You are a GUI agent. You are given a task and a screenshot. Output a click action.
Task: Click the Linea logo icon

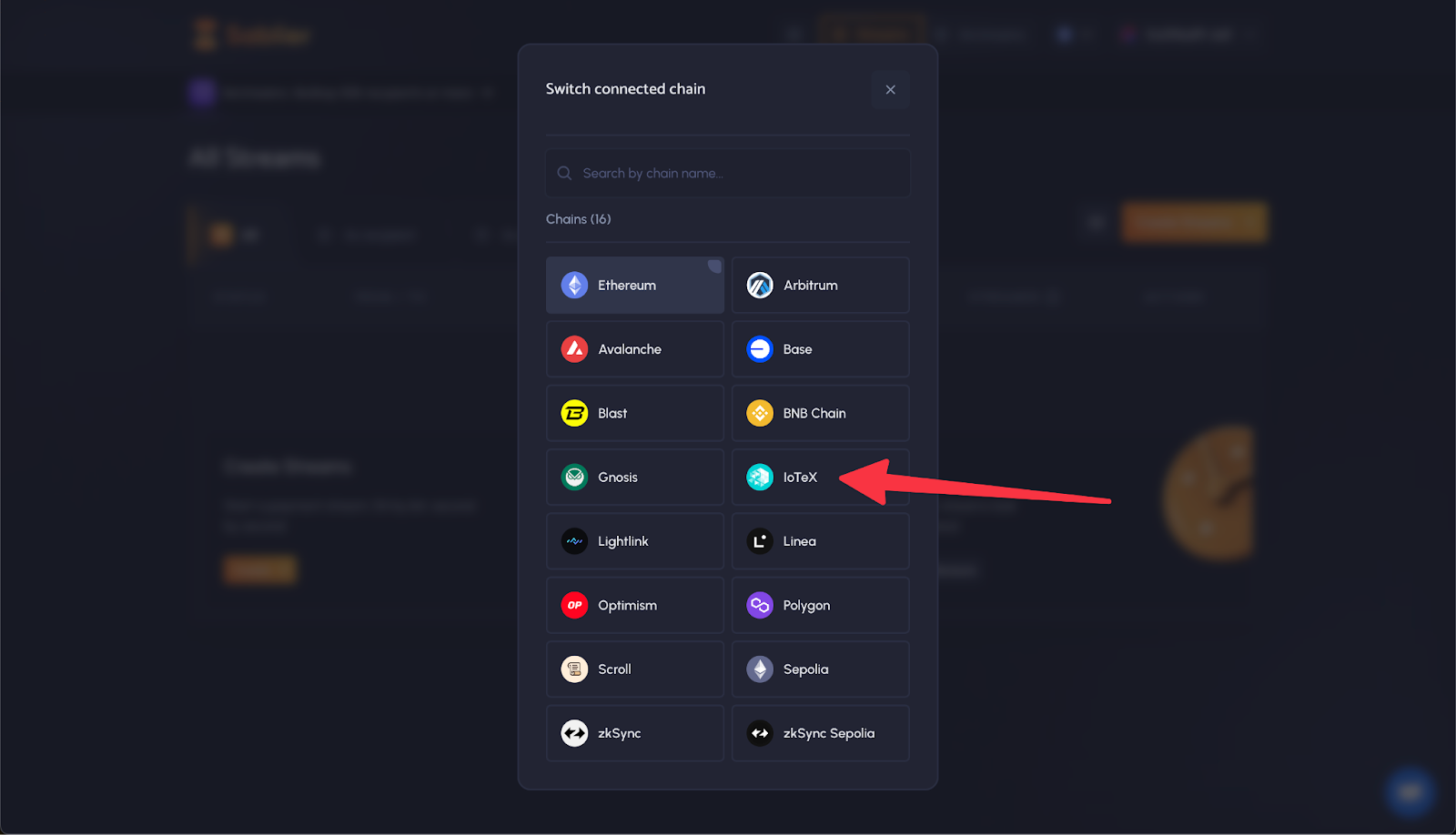pos(760,541)
